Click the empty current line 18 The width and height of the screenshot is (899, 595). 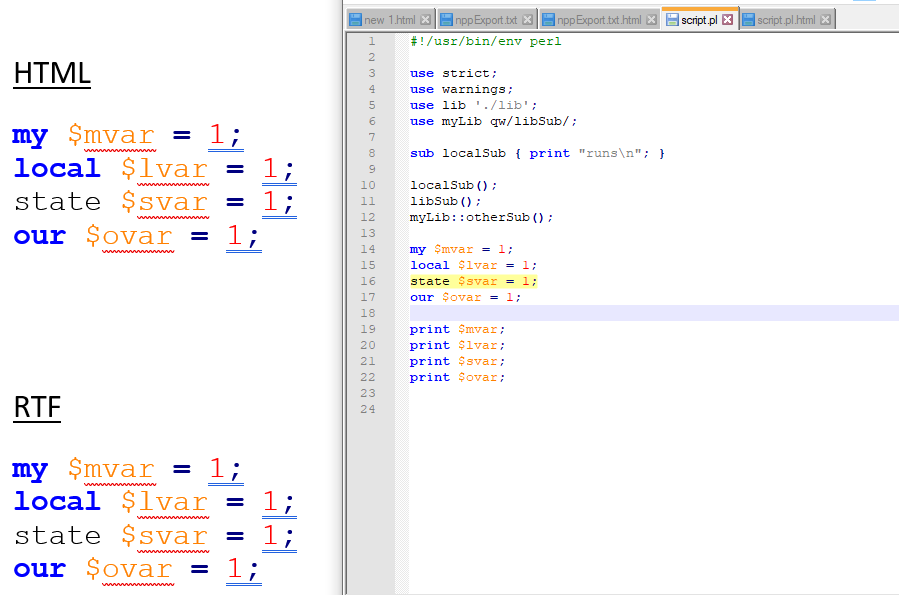pos(654,313)
